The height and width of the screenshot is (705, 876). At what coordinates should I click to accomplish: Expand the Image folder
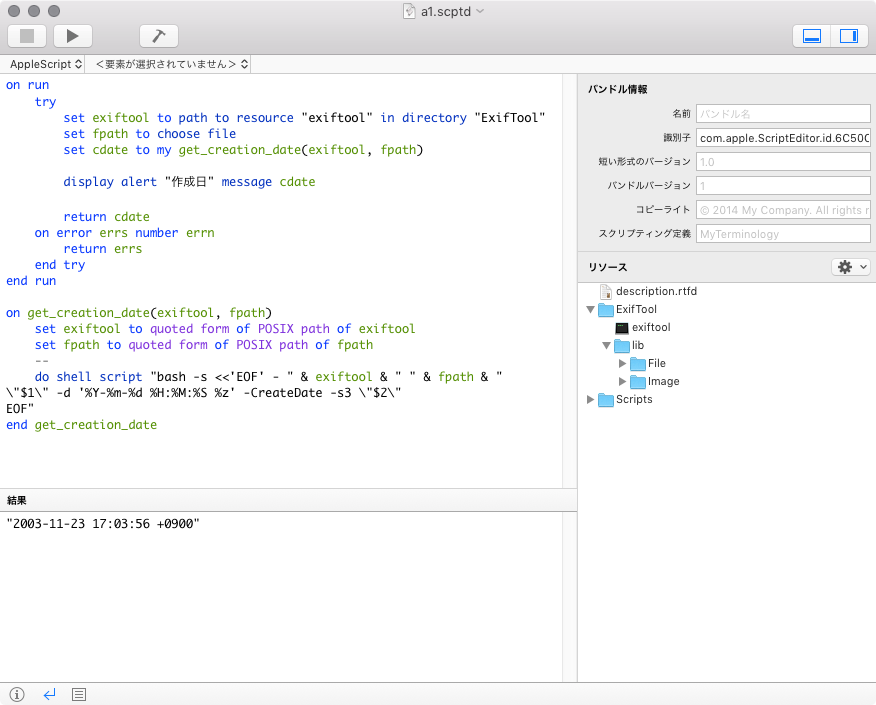622,382
